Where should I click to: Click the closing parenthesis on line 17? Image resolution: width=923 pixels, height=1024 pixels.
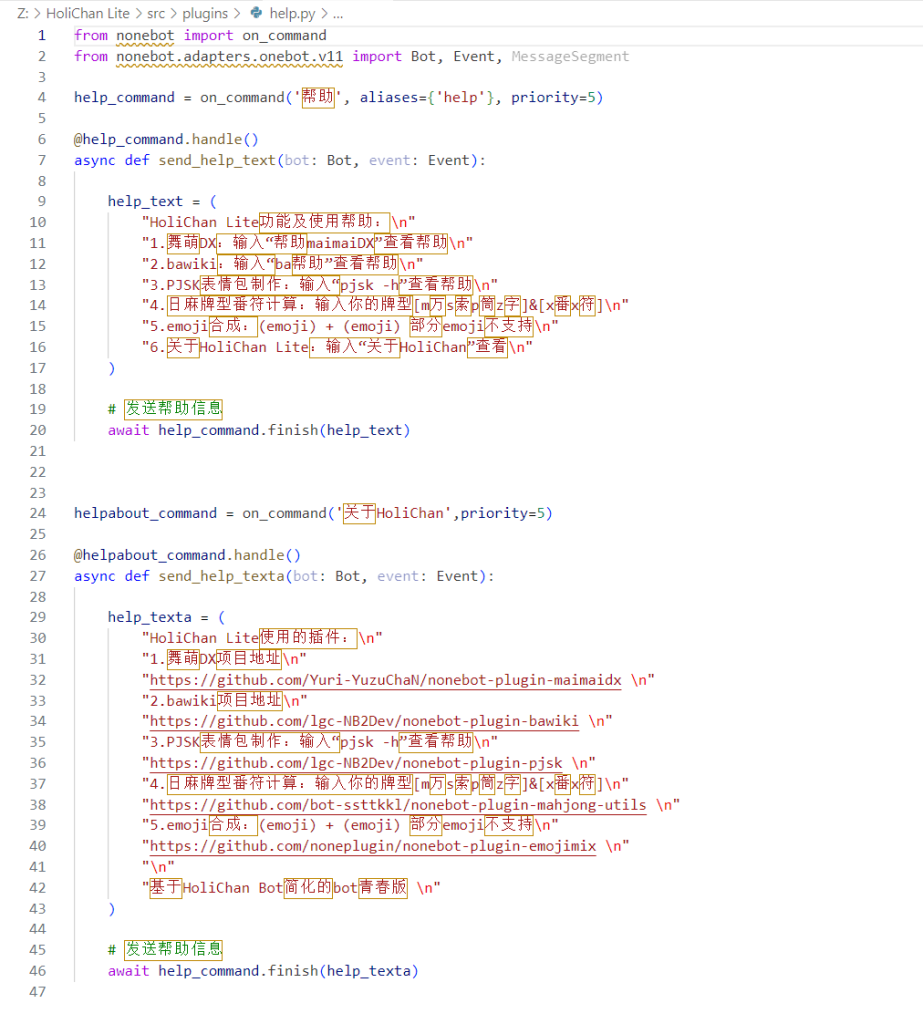coord(112,368)
